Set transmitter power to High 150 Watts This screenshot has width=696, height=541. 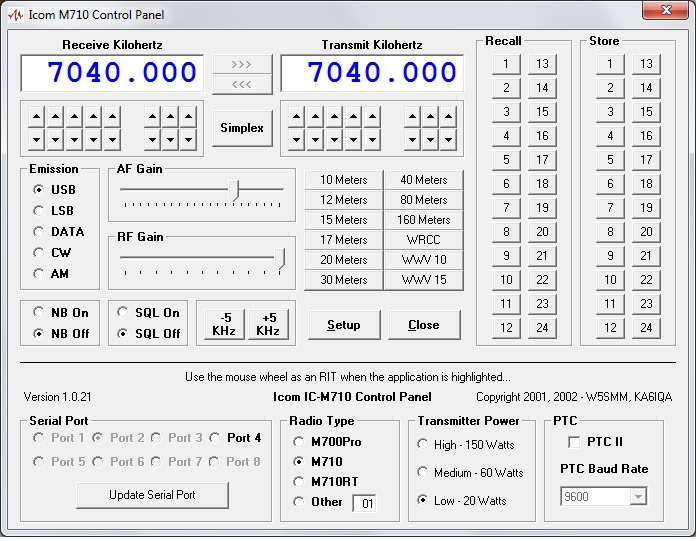(x=466, y=445)
